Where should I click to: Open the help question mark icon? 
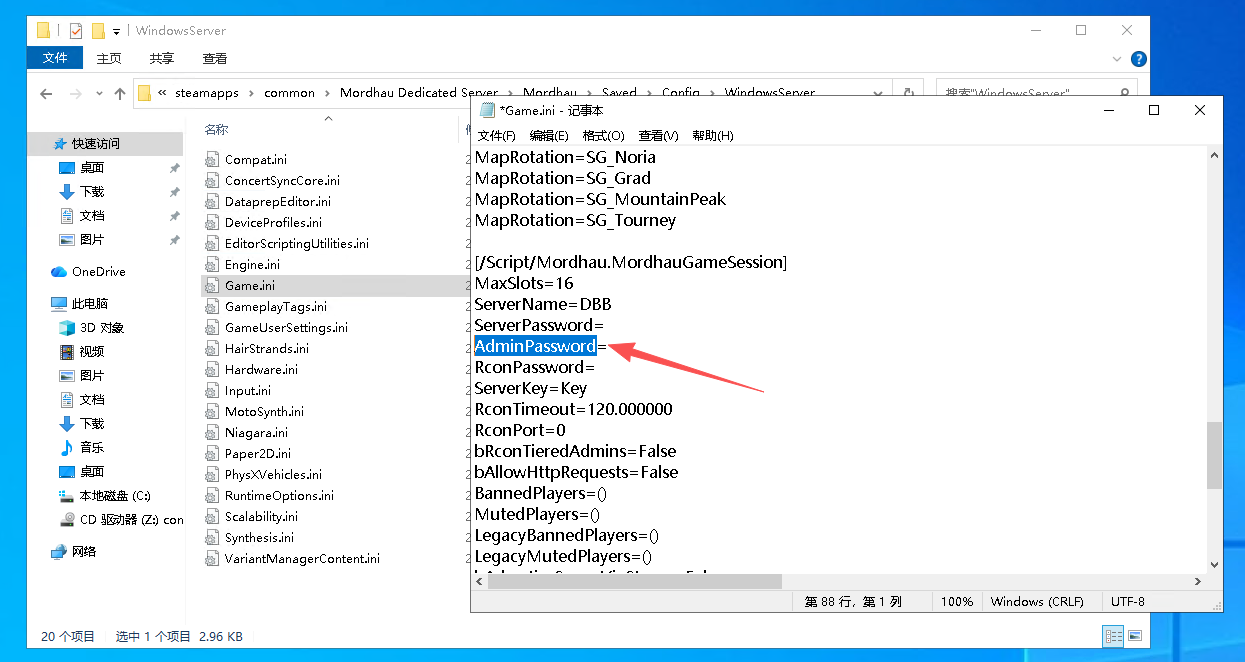[1138, 59]
